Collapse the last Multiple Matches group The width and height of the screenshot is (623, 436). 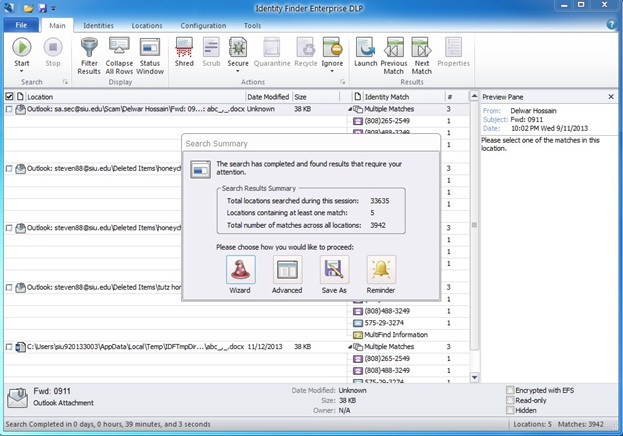tap(350, 347)
